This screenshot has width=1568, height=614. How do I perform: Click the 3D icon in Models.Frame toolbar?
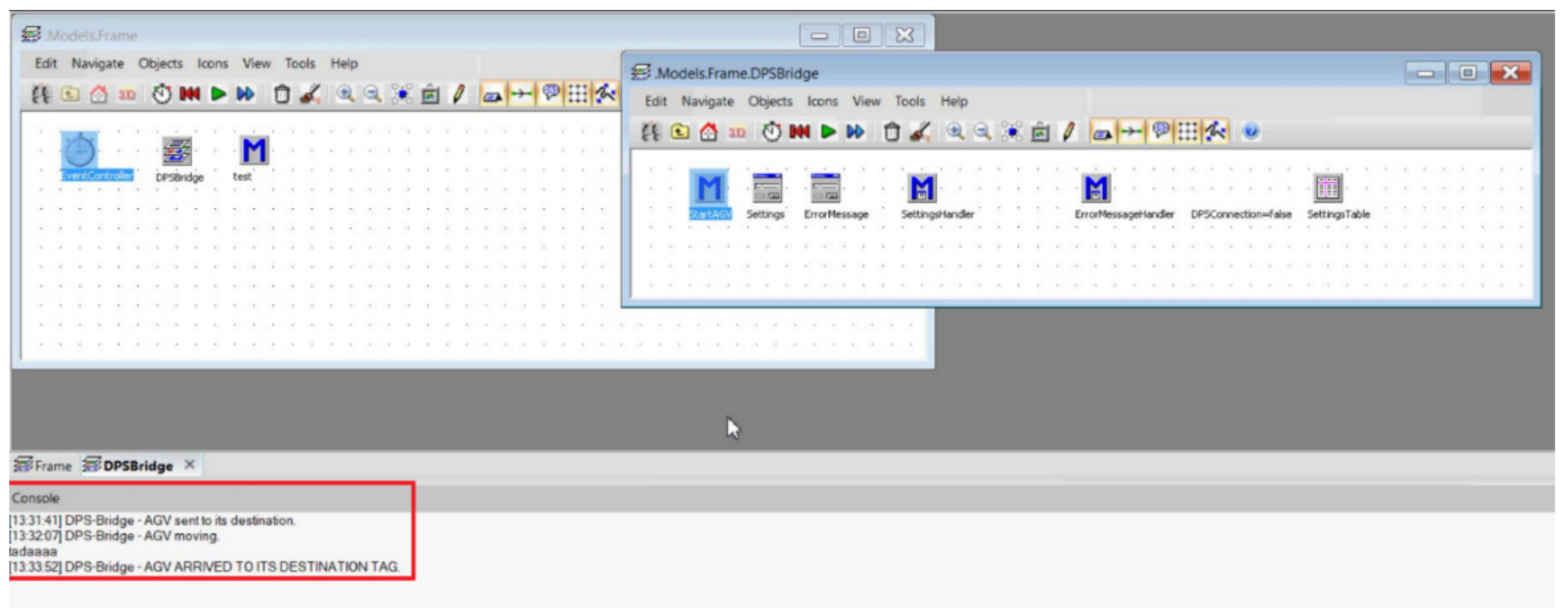(x=126, y=94)
